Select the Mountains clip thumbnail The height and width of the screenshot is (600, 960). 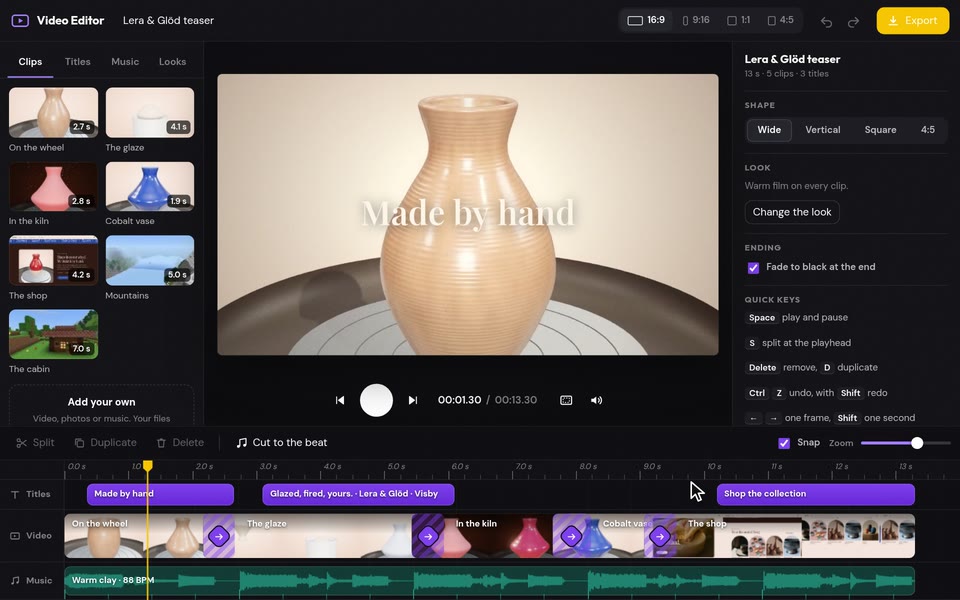click(150, 260)
